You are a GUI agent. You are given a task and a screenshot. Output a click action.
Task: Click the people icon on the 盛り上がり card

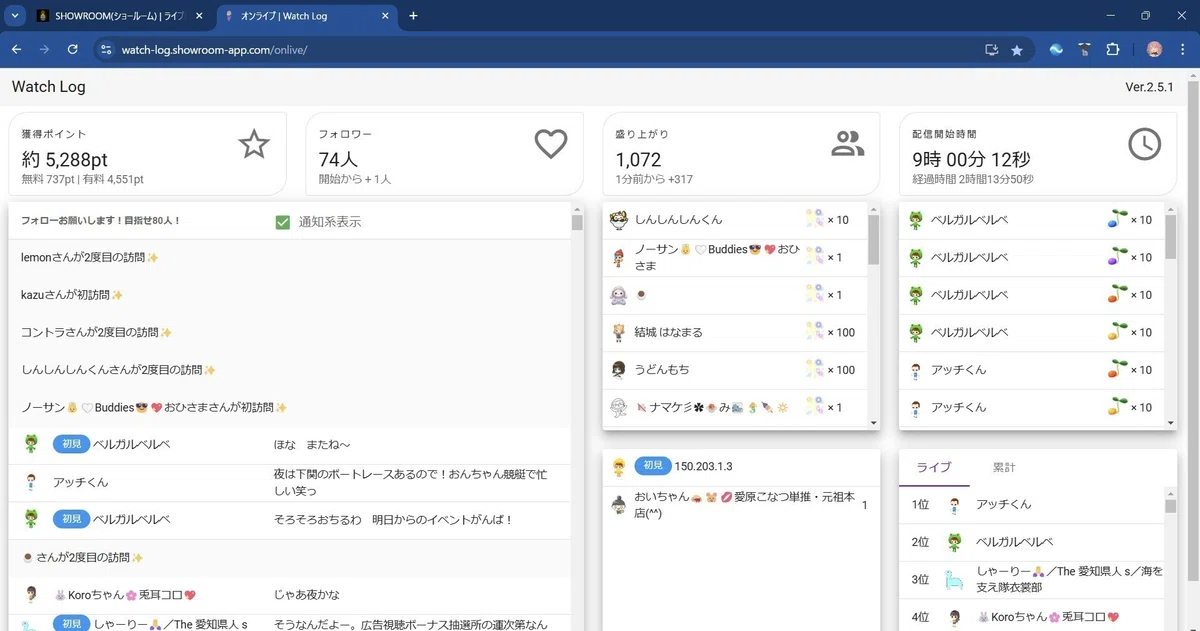pyautogui.click(x=847, y=145)
